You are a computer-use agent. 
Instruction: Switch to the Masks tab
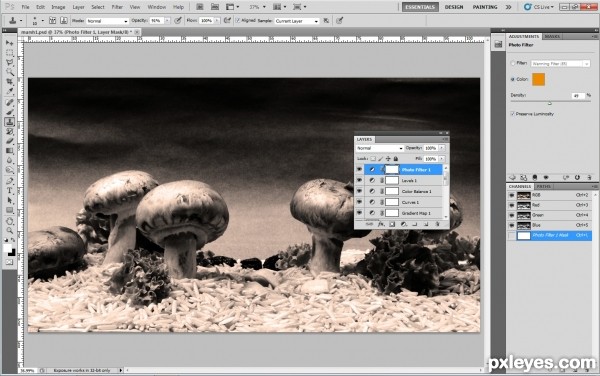552,36
